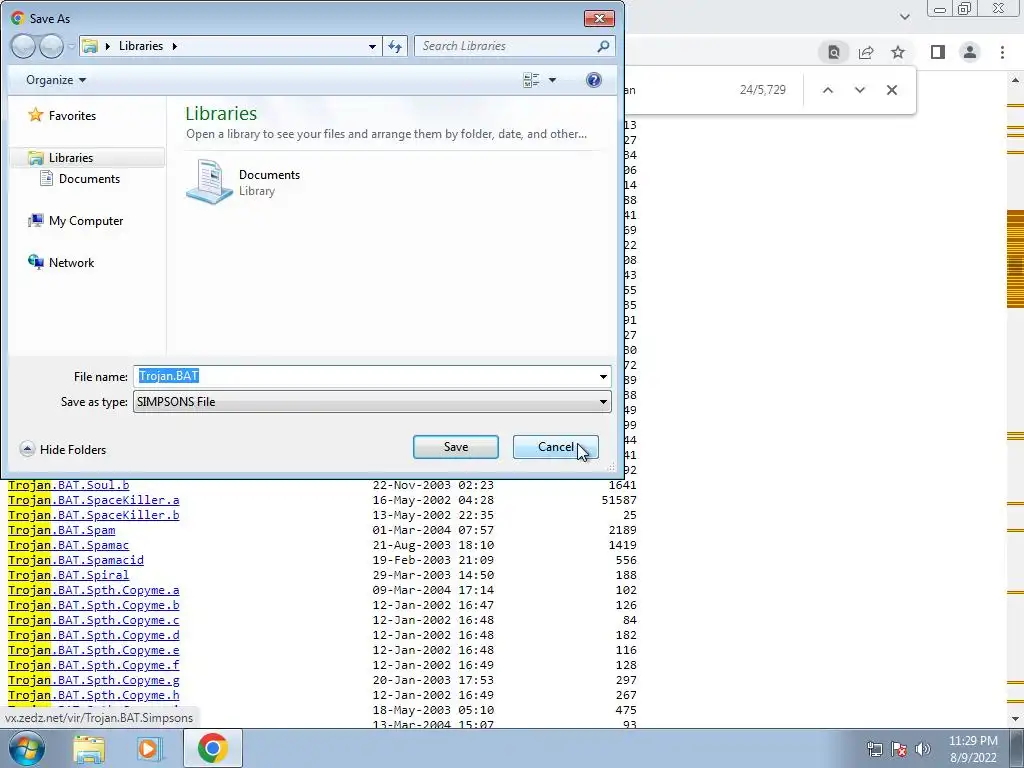
Task: Expand the arrow after Libraries breadcrumb
Action: [x=174, y=46]
